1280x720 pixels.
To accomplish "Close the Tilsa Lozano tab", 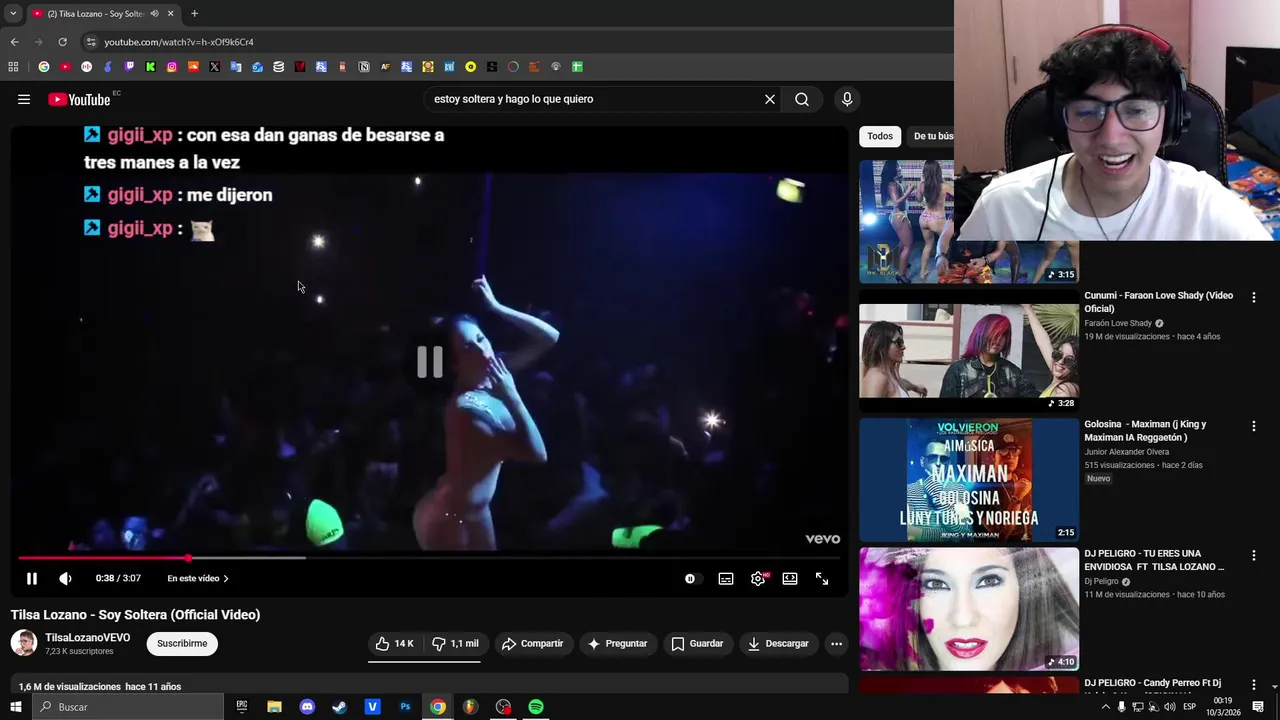I will [170, 13].
